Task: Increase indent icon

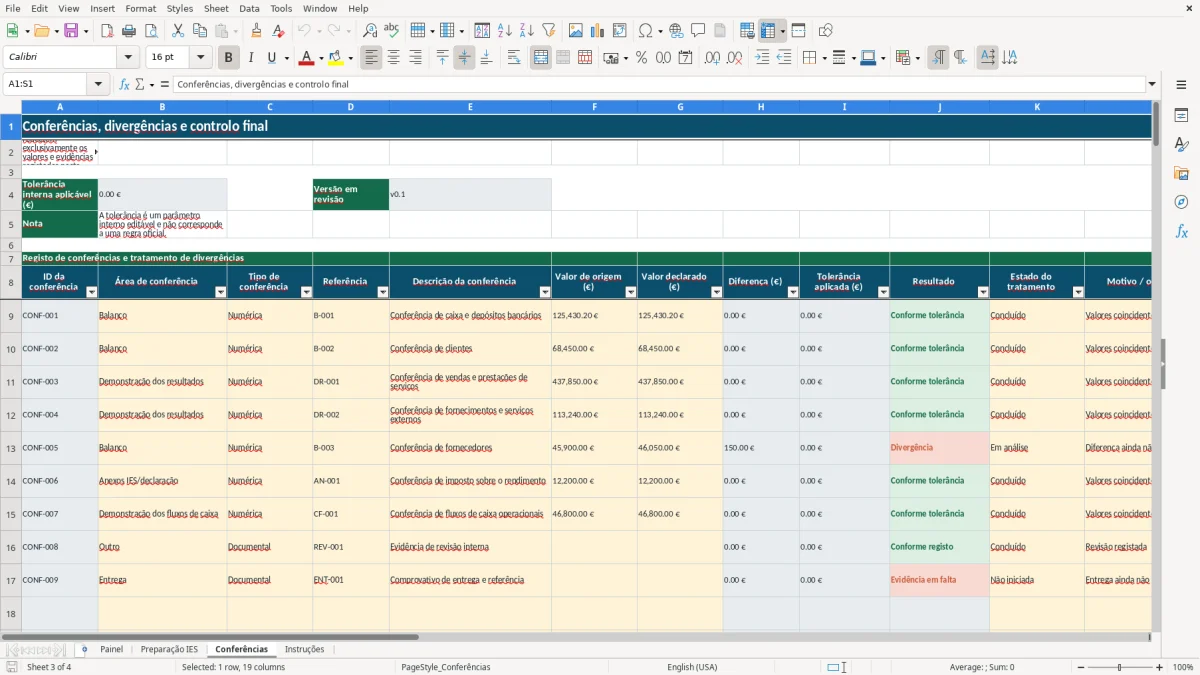Action: click(x=762, y=58)
